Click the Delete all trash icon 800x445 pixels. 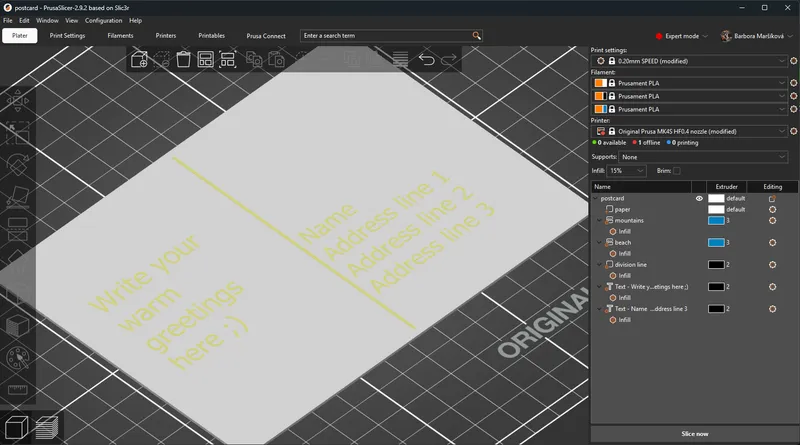[183, 60]
